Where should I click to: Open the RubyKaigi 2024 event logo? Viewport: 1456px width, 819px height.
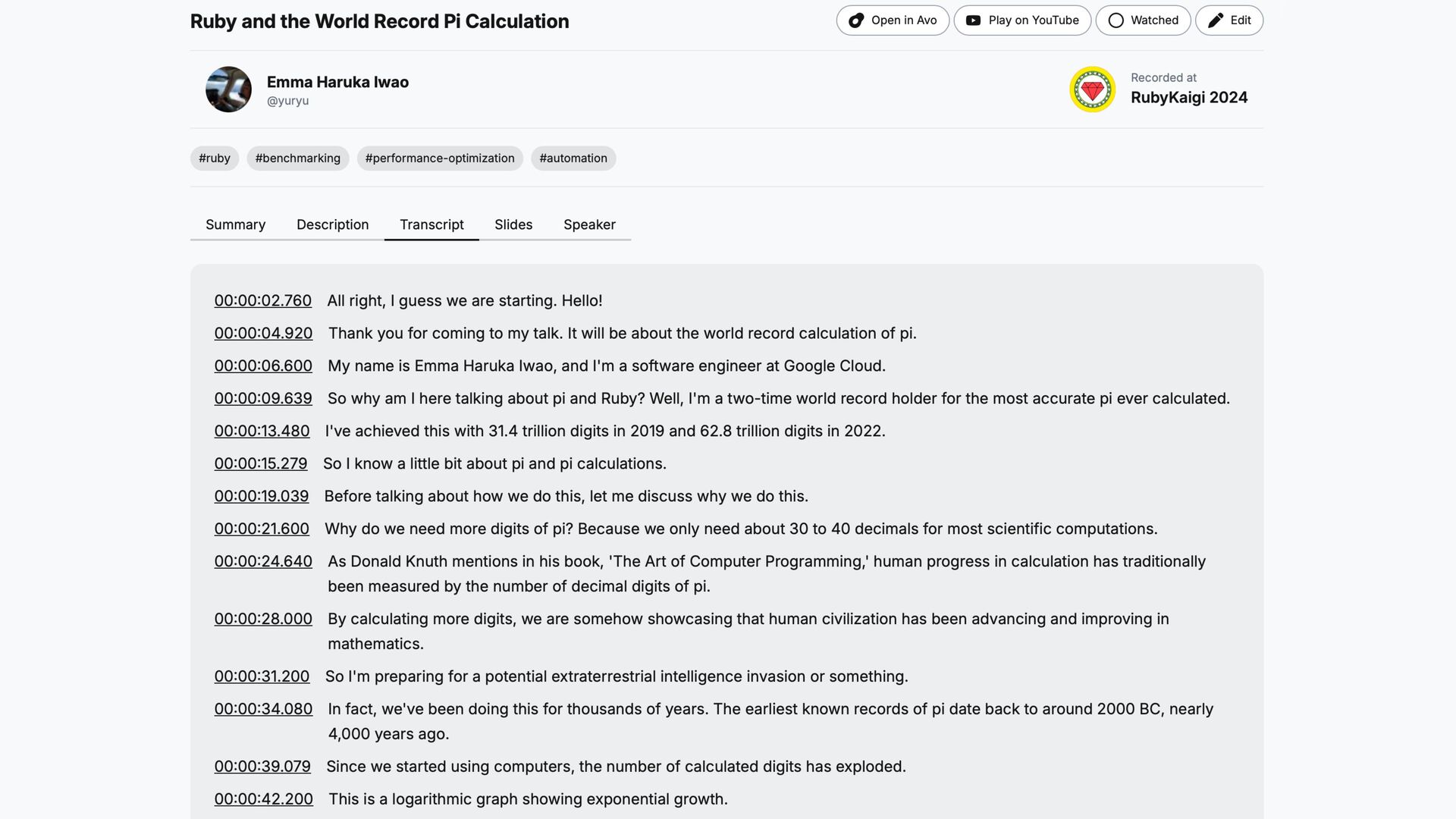coord(1092,89)
